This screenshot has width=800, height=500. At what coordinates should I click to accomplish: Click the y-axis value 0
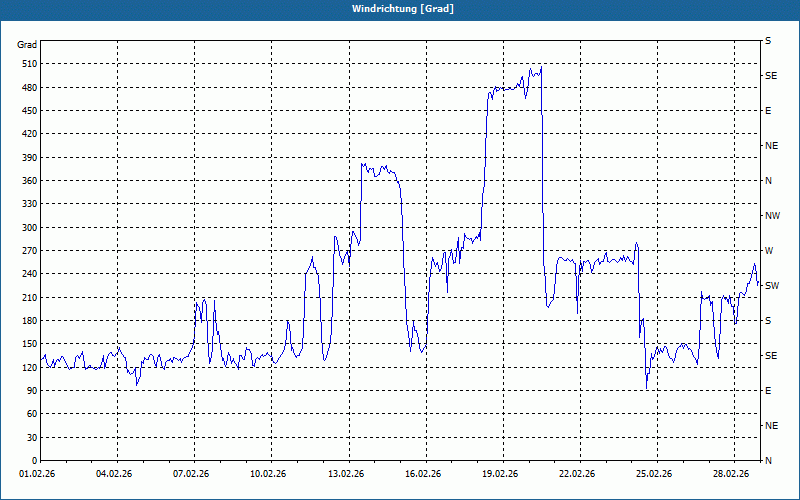34,461
